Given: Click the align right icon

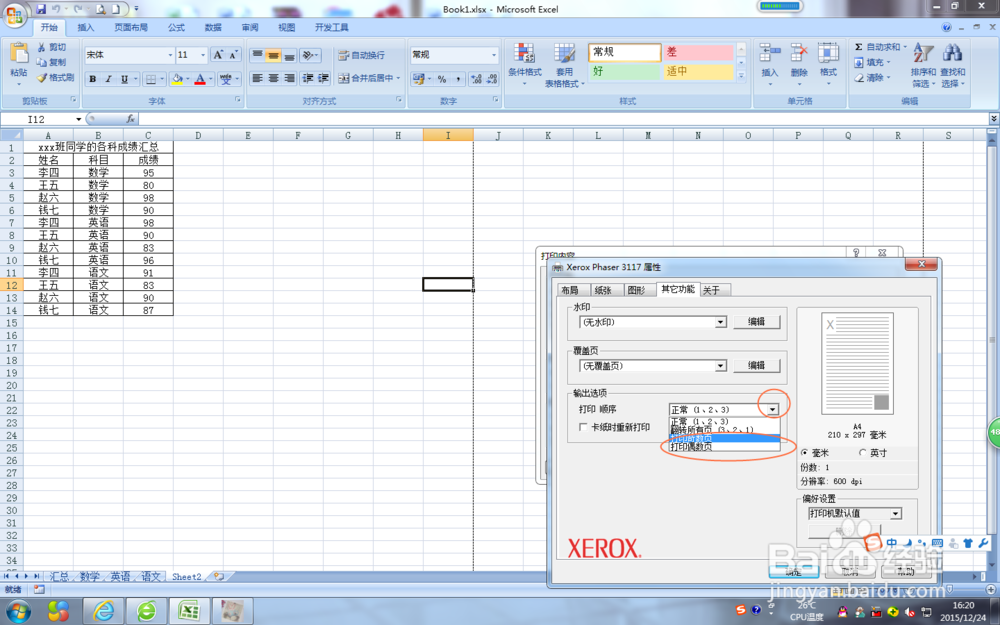Looking at the screenshot, I should click(289, 78).
